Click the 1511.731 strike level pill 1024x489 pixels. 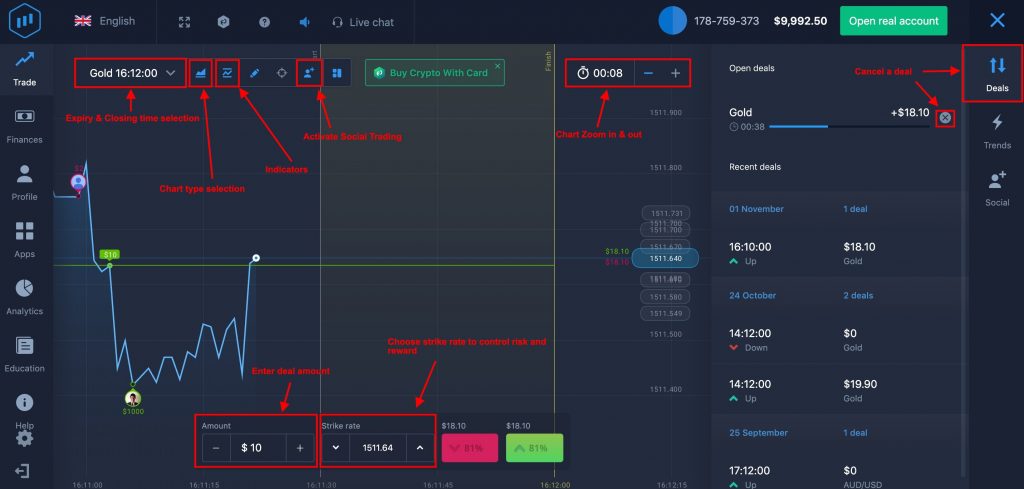[666, 213]
